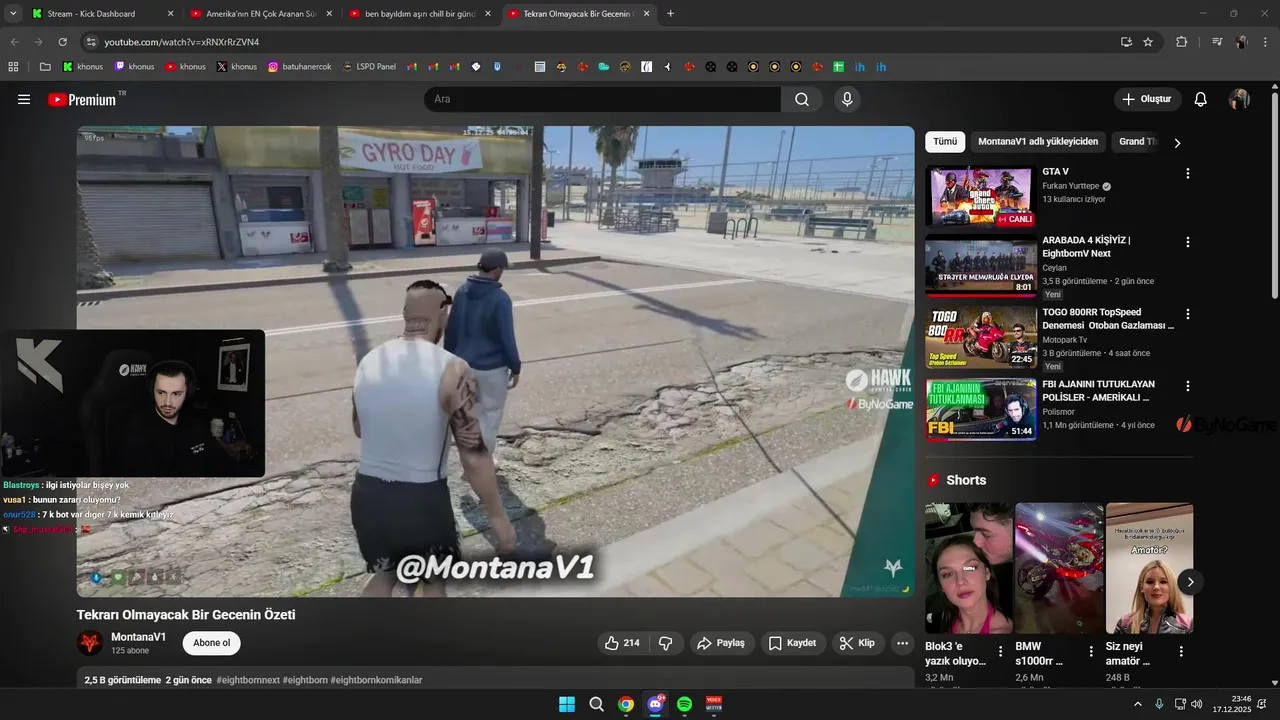
Task: Switch to Stream - Kick Dashboard tab
Action: pyautogui.click(x=101, y=14)
